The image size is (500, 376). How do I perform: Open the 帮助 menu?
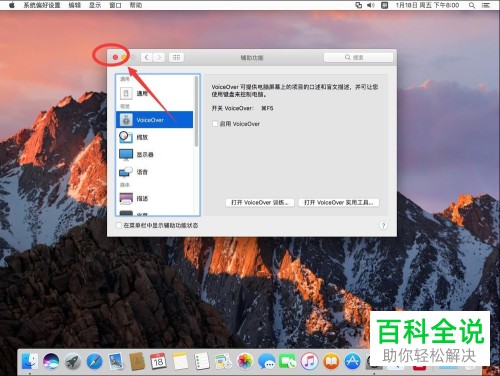(136, 5)
